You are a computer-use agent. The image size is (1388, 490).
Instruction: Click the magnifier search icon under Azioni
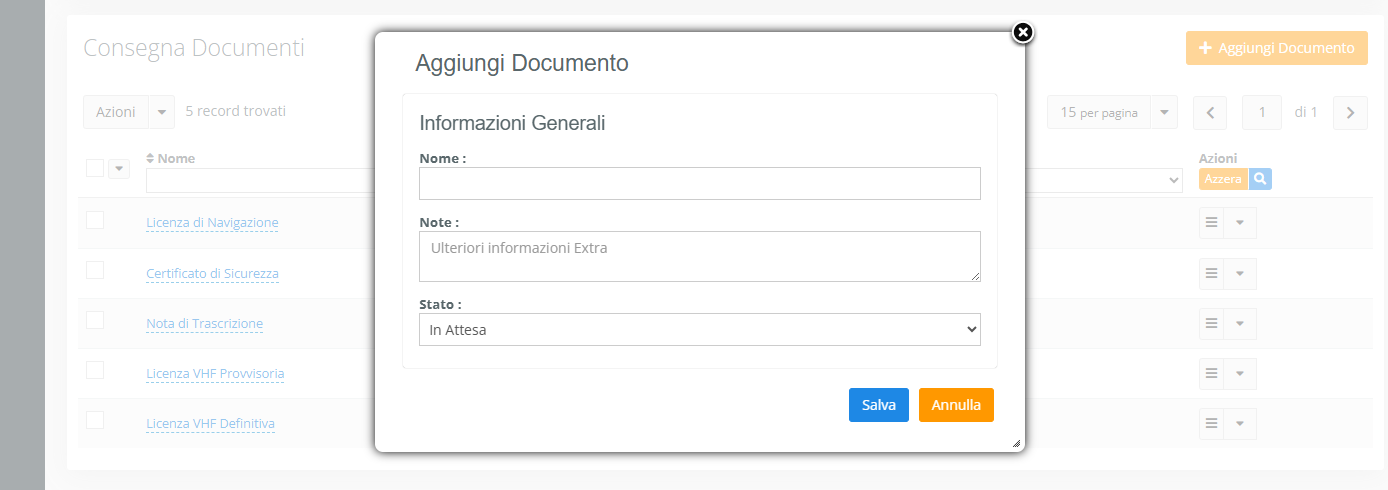pyautogui.click(x=1260, y=179)
